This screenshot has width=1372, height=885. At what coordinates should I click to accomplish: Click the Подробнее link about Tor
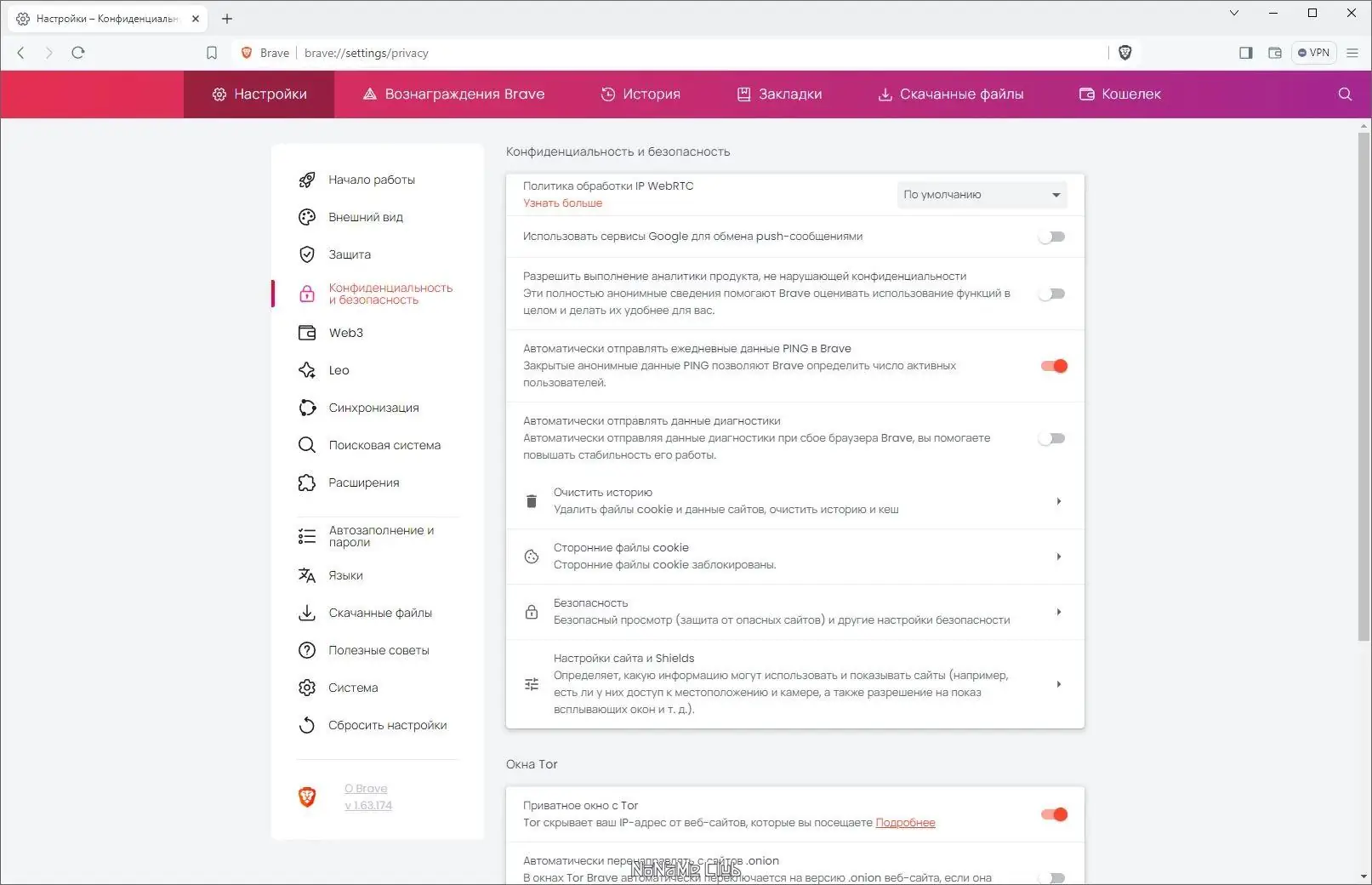pyautogui.click(x=905, y=822)
